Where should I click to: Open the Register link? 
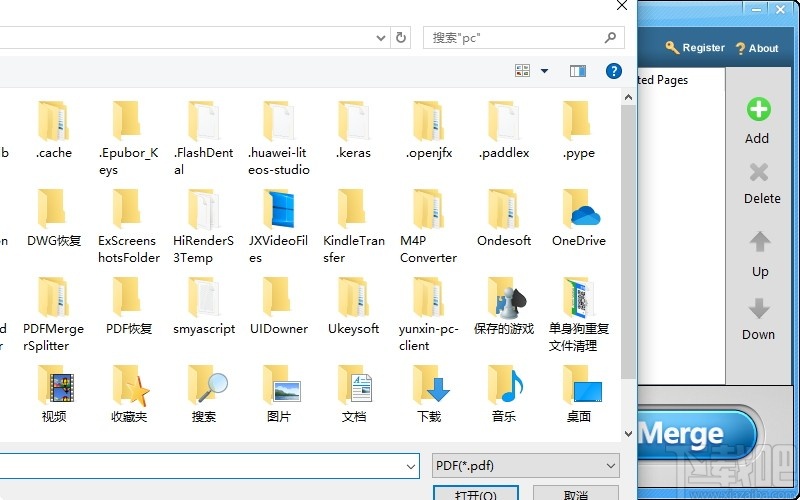click(x=695, y=48)
